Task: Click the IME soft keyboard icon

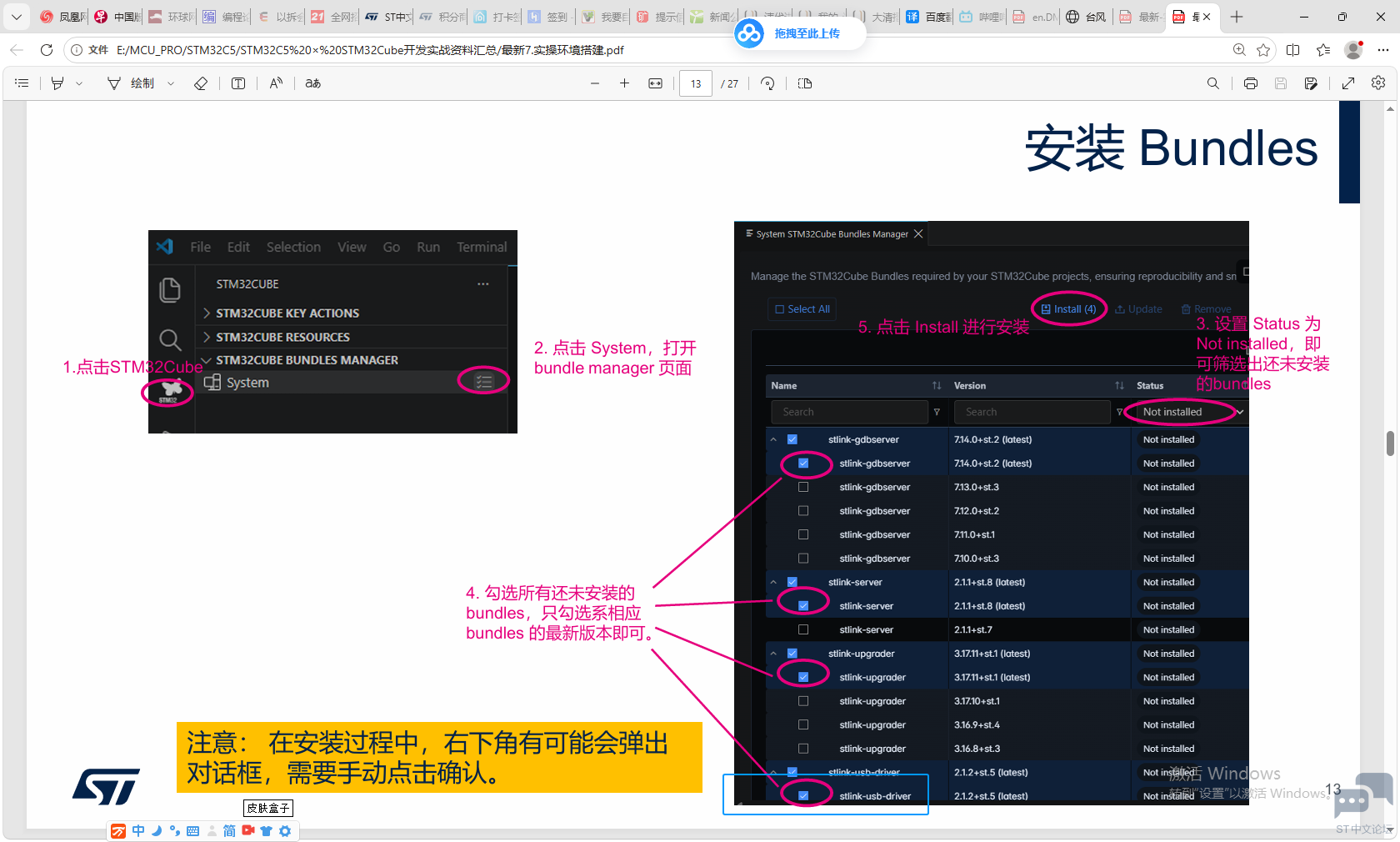Action: pyautogui.click(x=192, y=831)
